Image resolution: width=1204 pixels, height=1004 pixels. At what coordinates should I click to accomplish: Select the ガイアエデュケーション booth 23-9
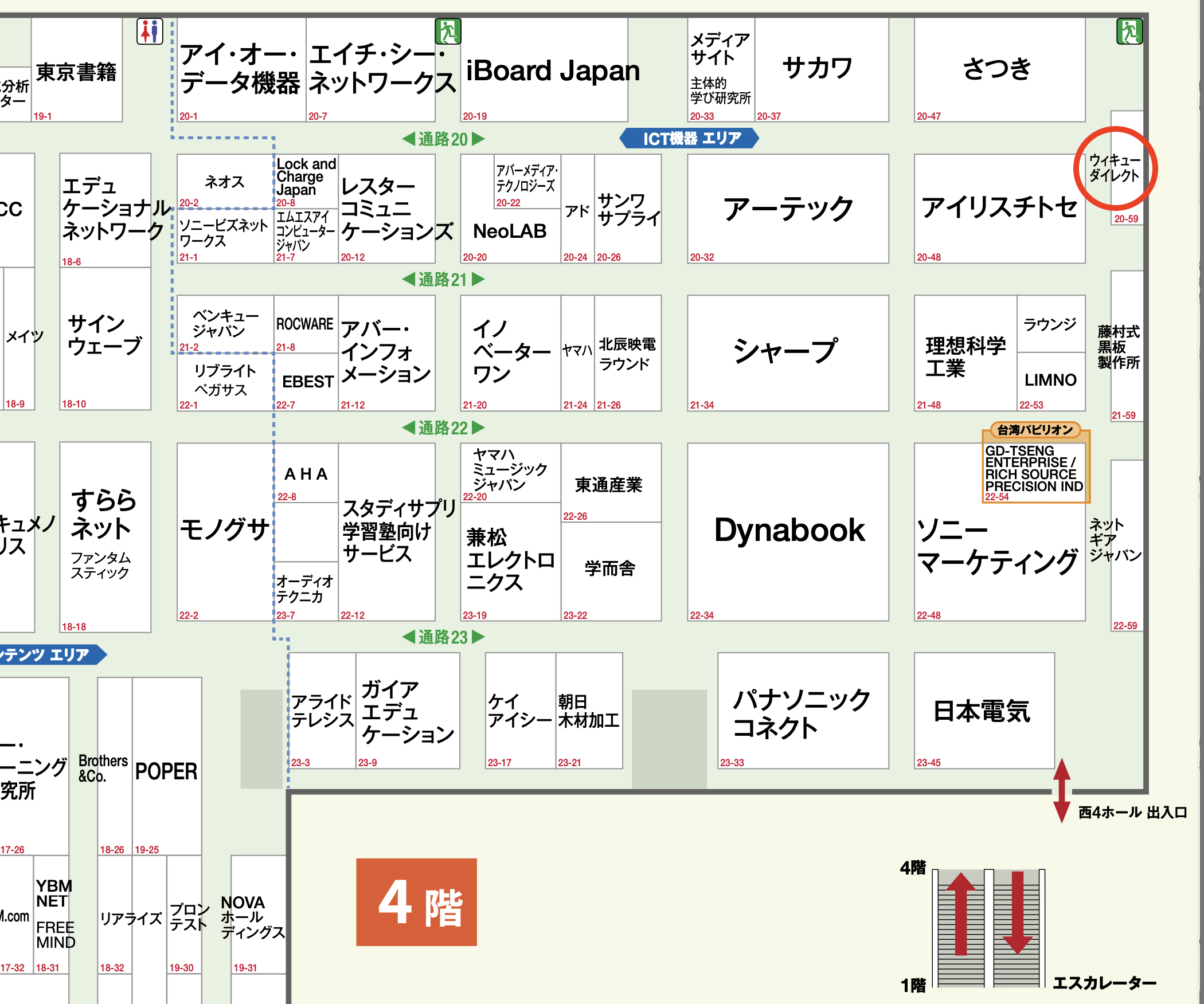tap(408, 711)
